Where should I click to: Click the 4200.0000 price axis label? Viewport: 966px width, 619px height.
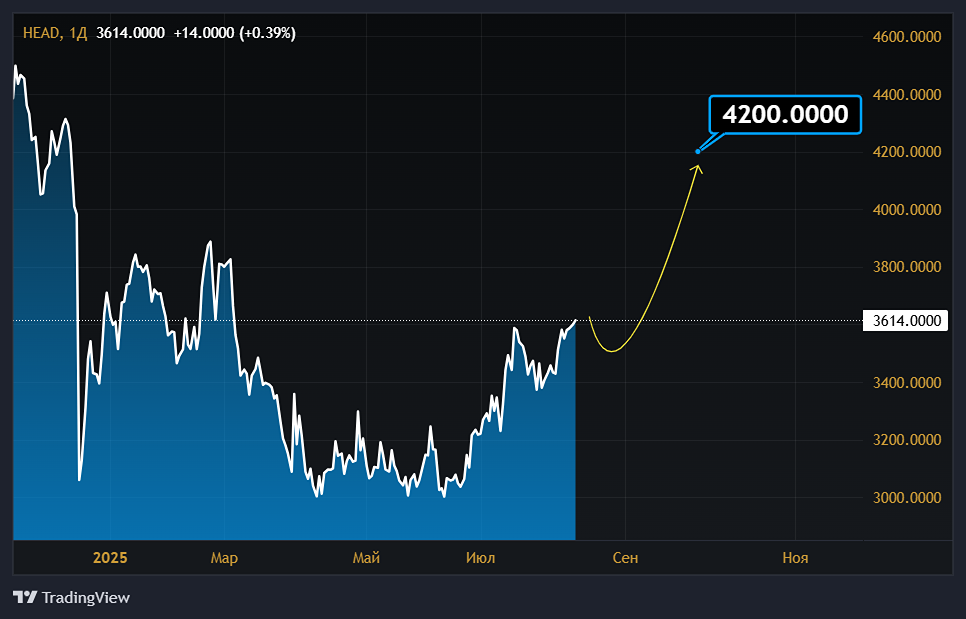[x=907, y=152]
